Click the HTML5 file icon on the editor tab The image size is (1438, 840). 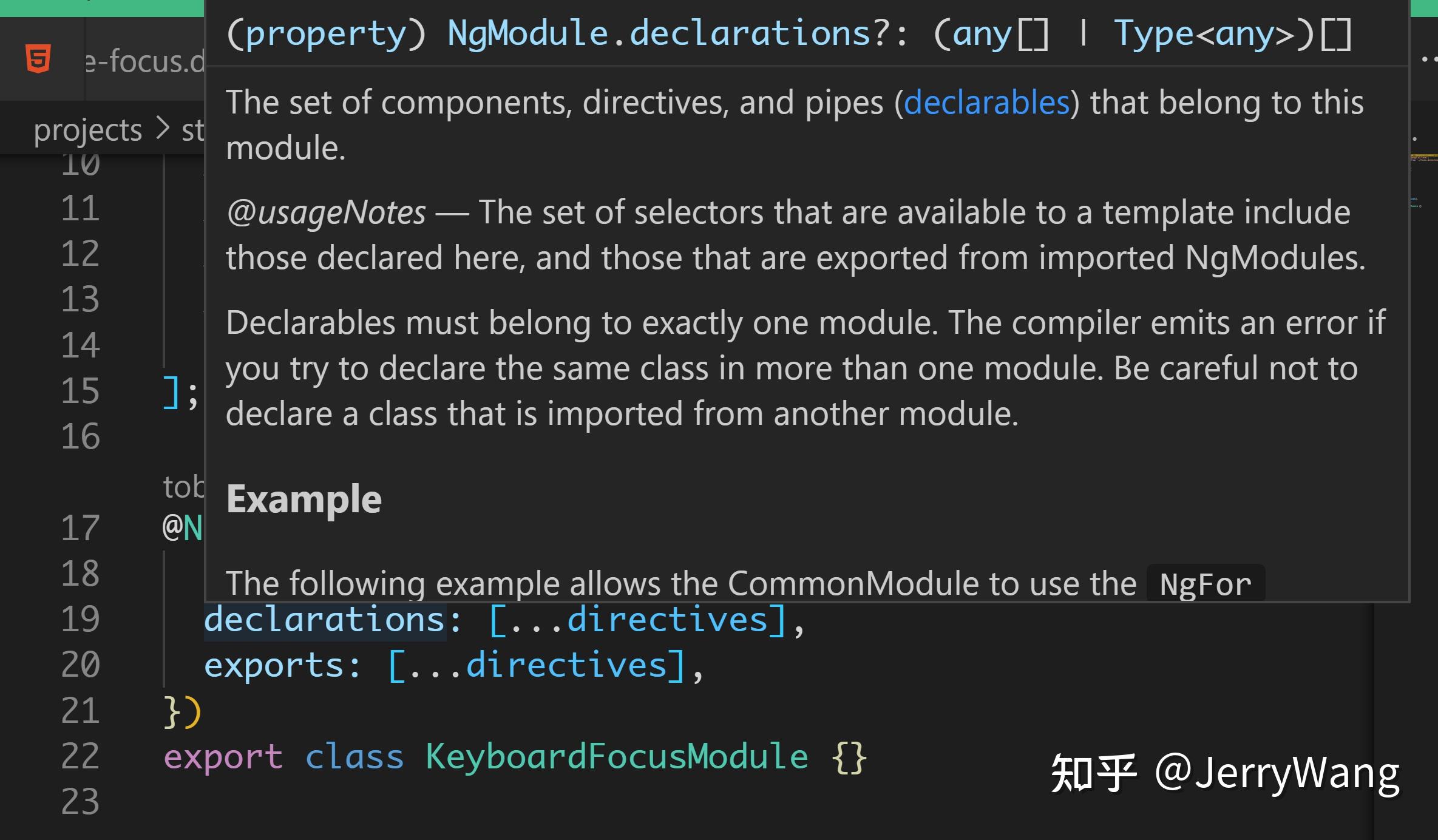pos(39,58)
